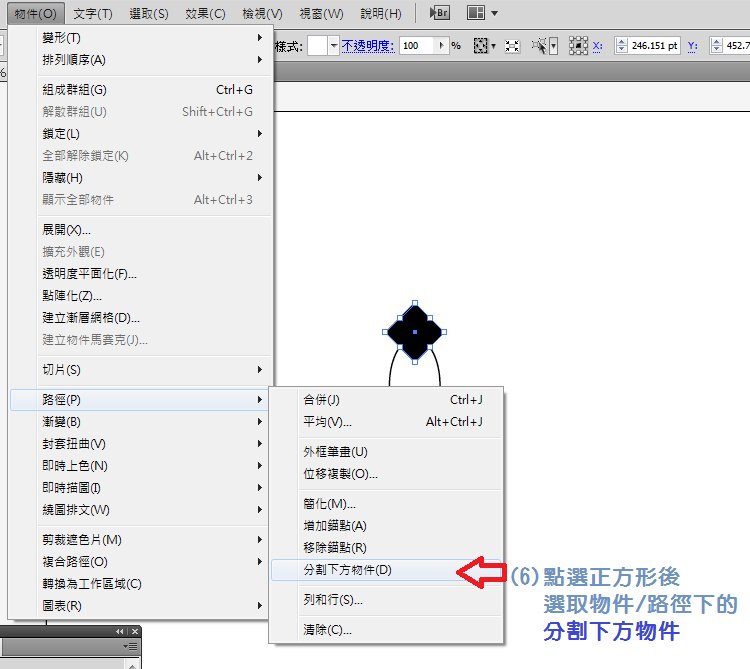Screen dimensions: 750x669
Task: Open the 封套扭曲(V) submenu
Action: pos(141,444)
